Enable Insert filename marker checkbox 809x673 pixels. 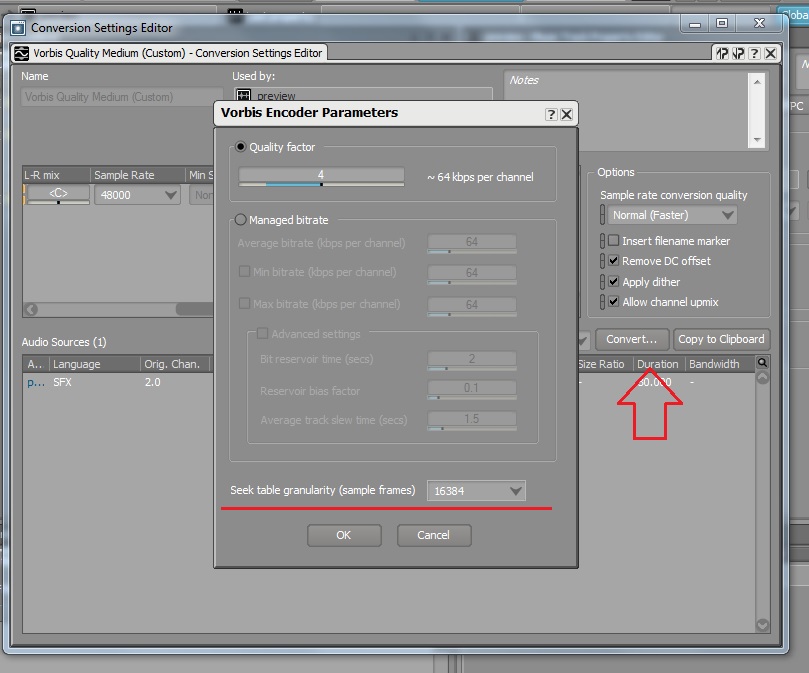coord(613,241)
